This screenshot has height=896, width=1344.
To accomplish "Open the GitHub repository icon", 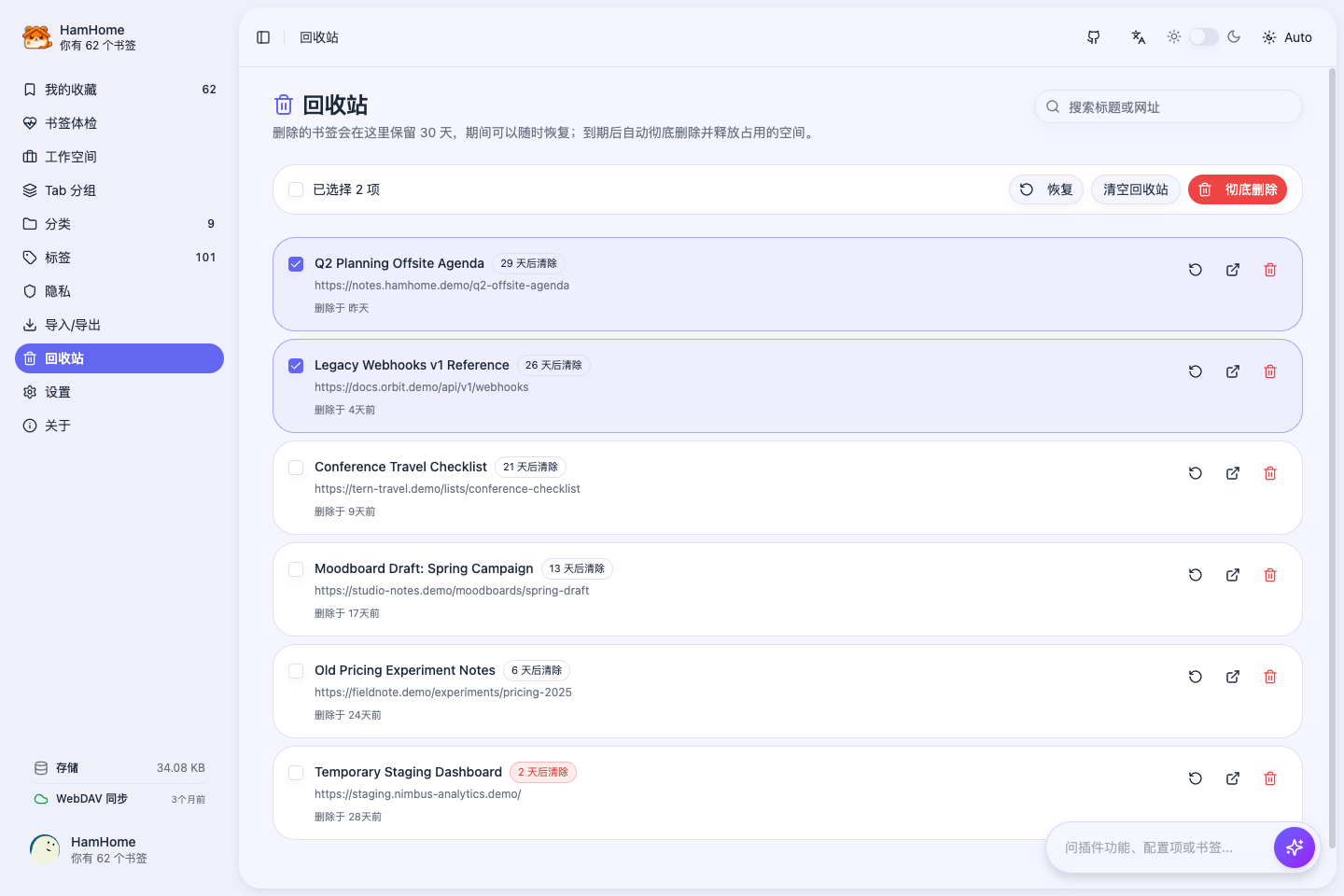I will pos(1094,37).
